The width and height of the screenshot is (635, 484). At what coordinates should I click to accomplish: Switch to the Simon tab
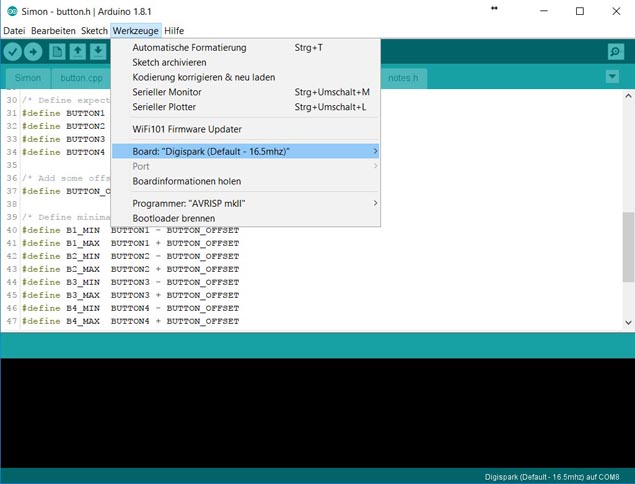click(x=28, y=78)
